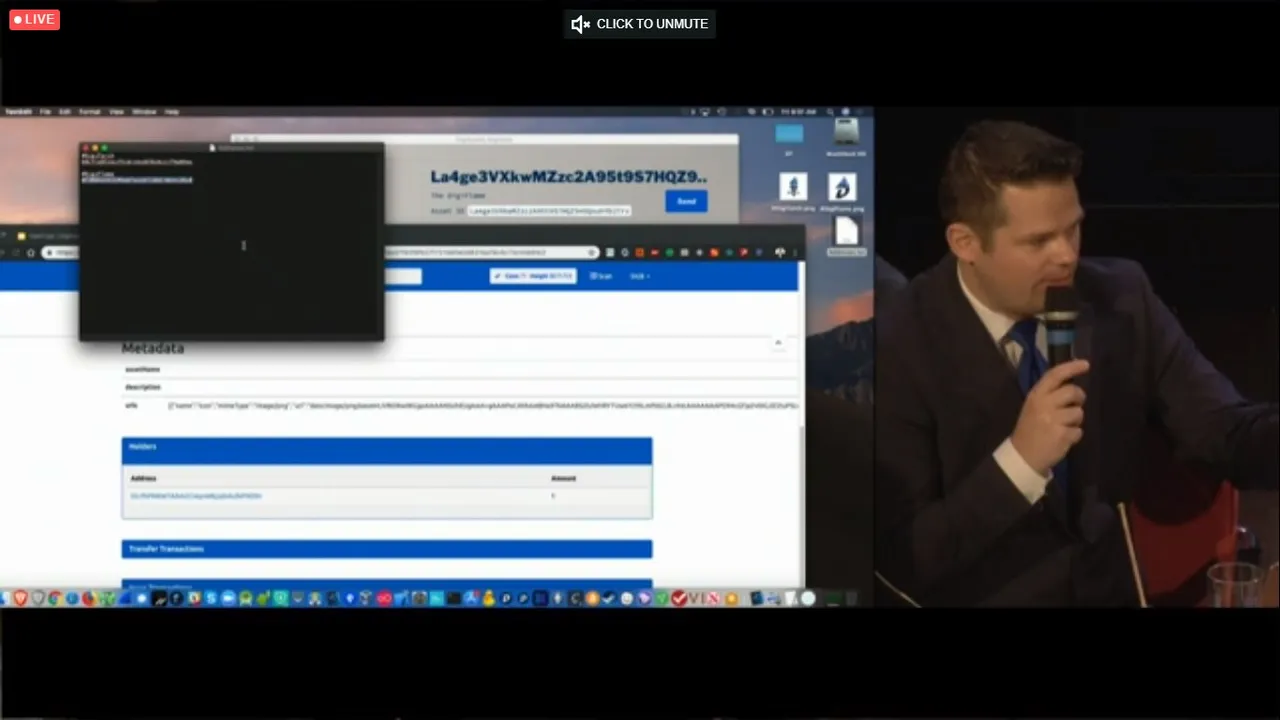Expand the Stick dropdown in the blue bar
The height and width of the screenshot is (720, 1280).
[640, 276]
